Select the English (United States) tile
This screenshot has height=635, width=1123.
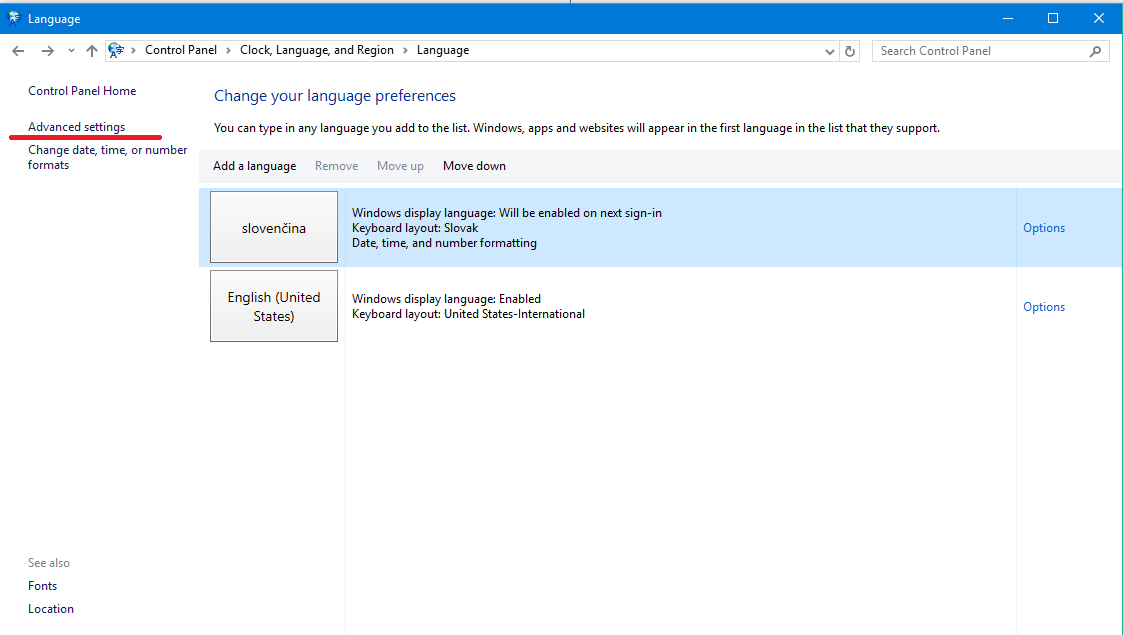274,306
